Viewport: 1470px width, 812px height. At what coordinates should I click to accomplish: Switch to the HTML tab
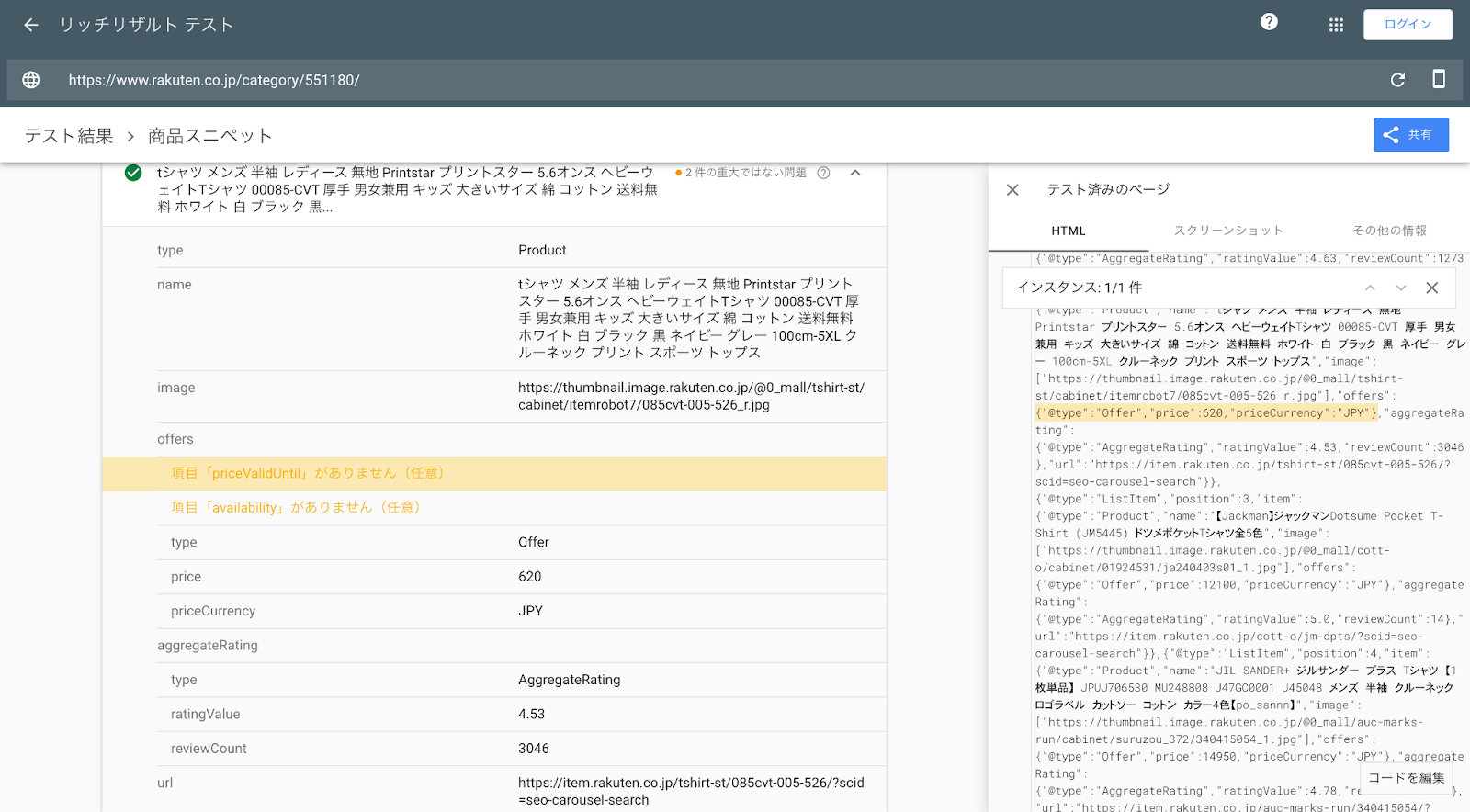(x=1069, y=231)
